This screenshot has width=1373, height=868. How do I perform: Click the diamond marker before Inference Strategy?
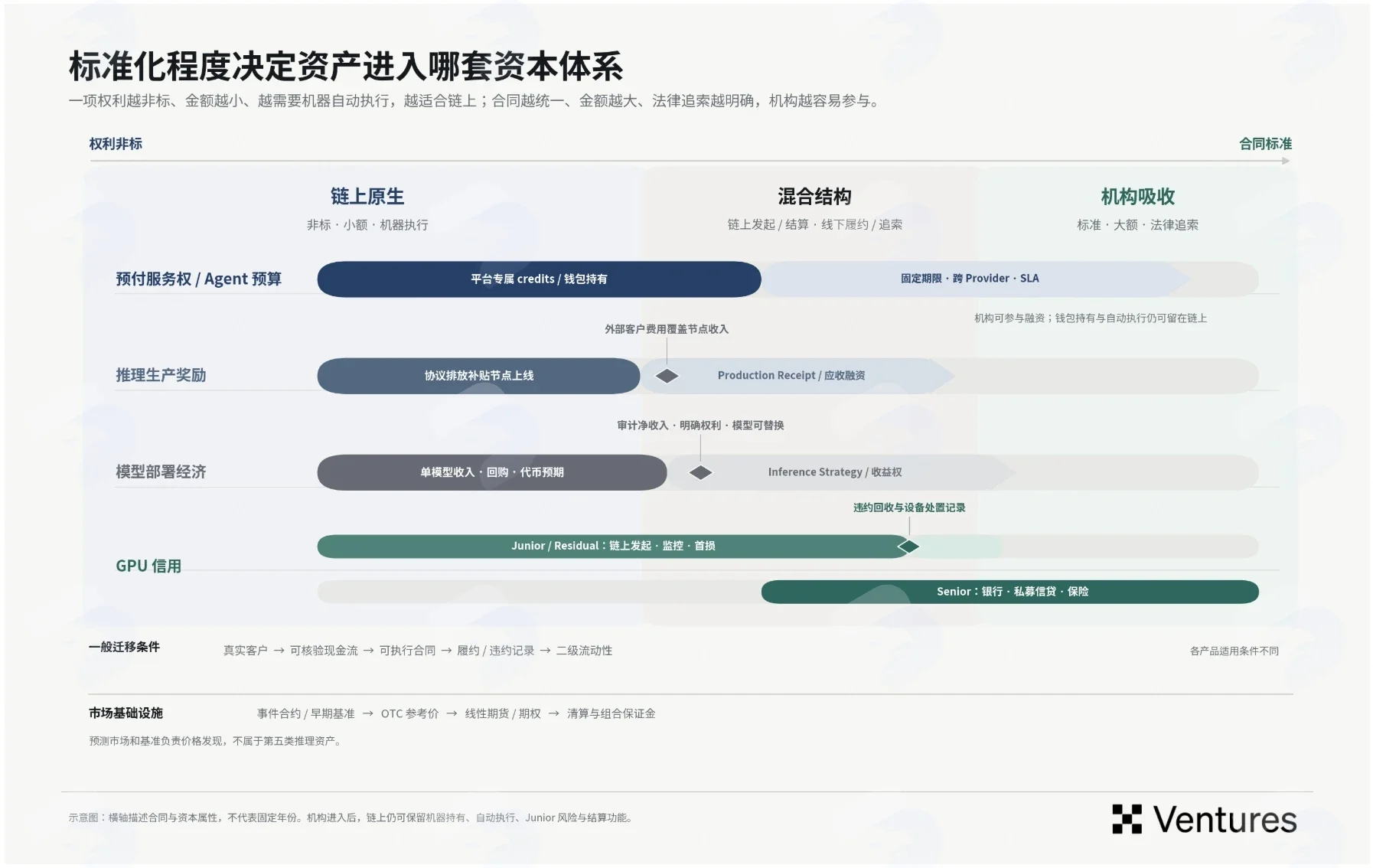700,472
